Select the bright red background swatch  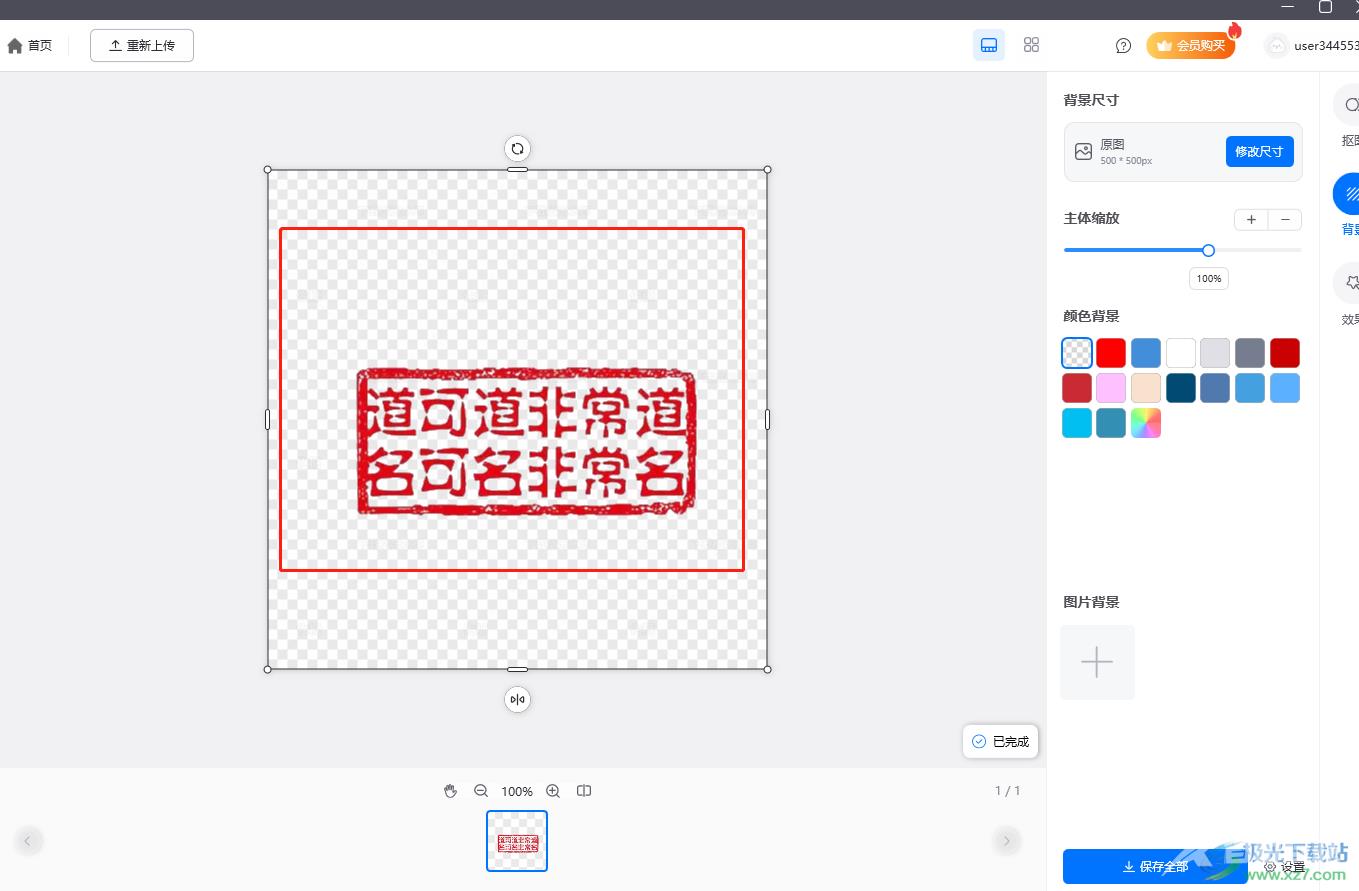coord(1111,353)
